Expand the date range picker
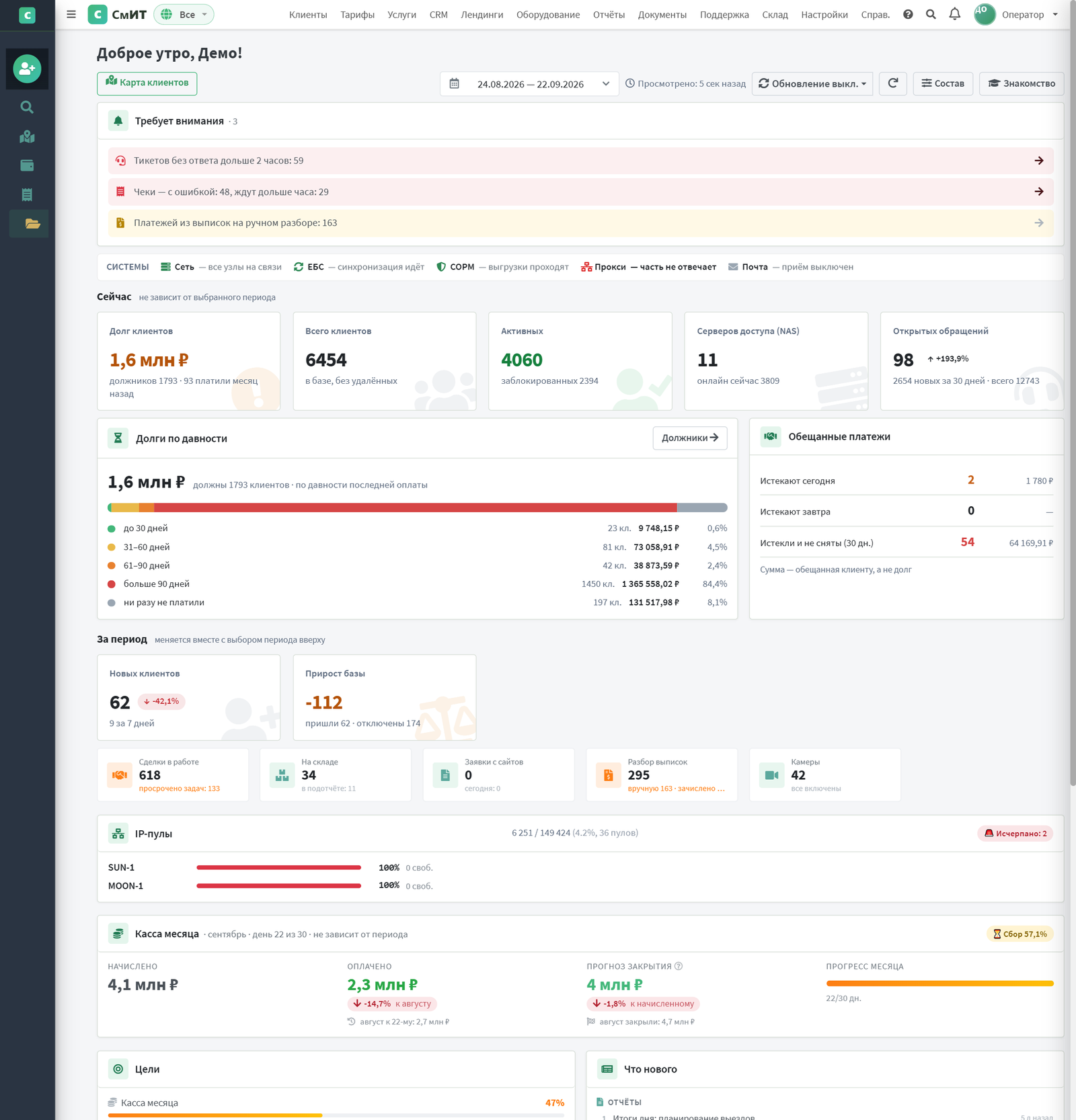1076x1120 pixels. click(x=529, y=84)
